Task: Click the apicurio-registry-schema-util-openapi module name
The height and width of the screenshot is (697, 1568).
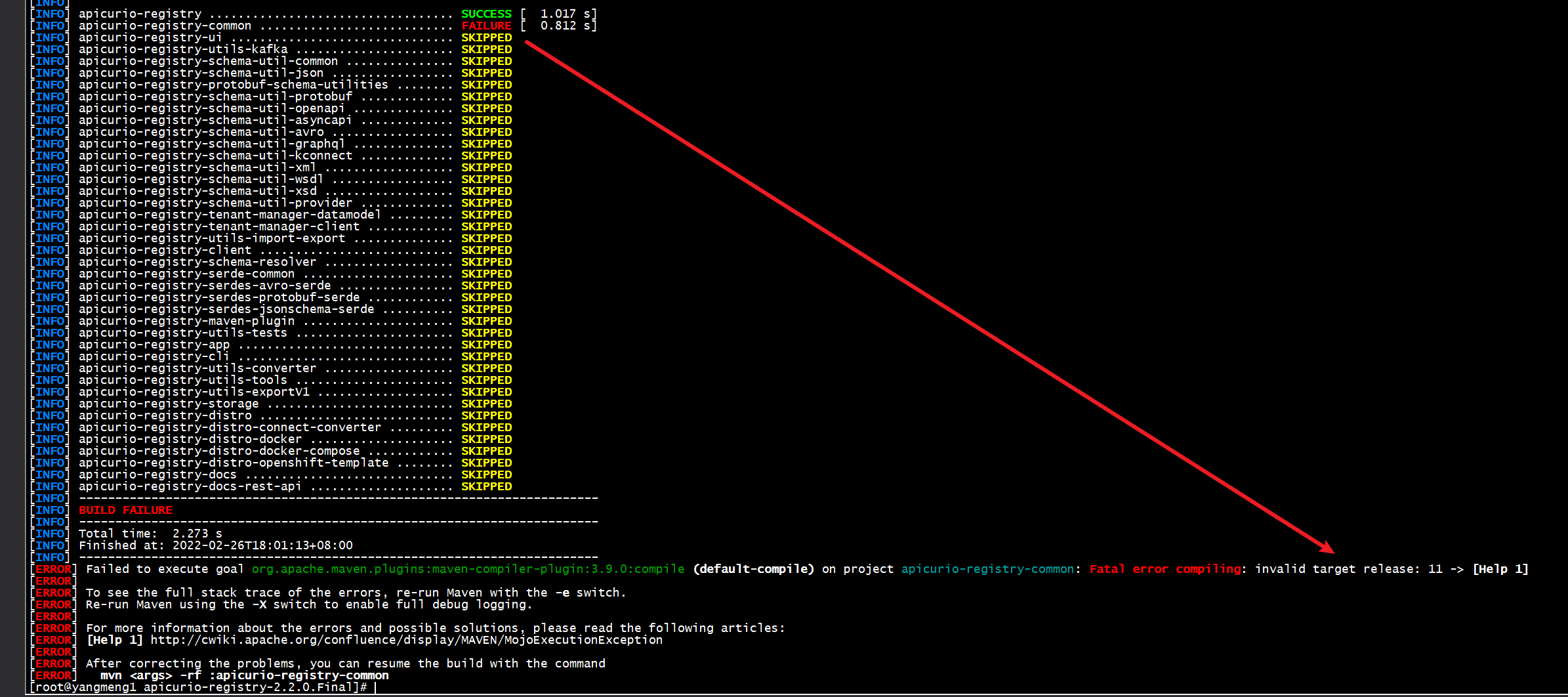Action: (212, 108)
